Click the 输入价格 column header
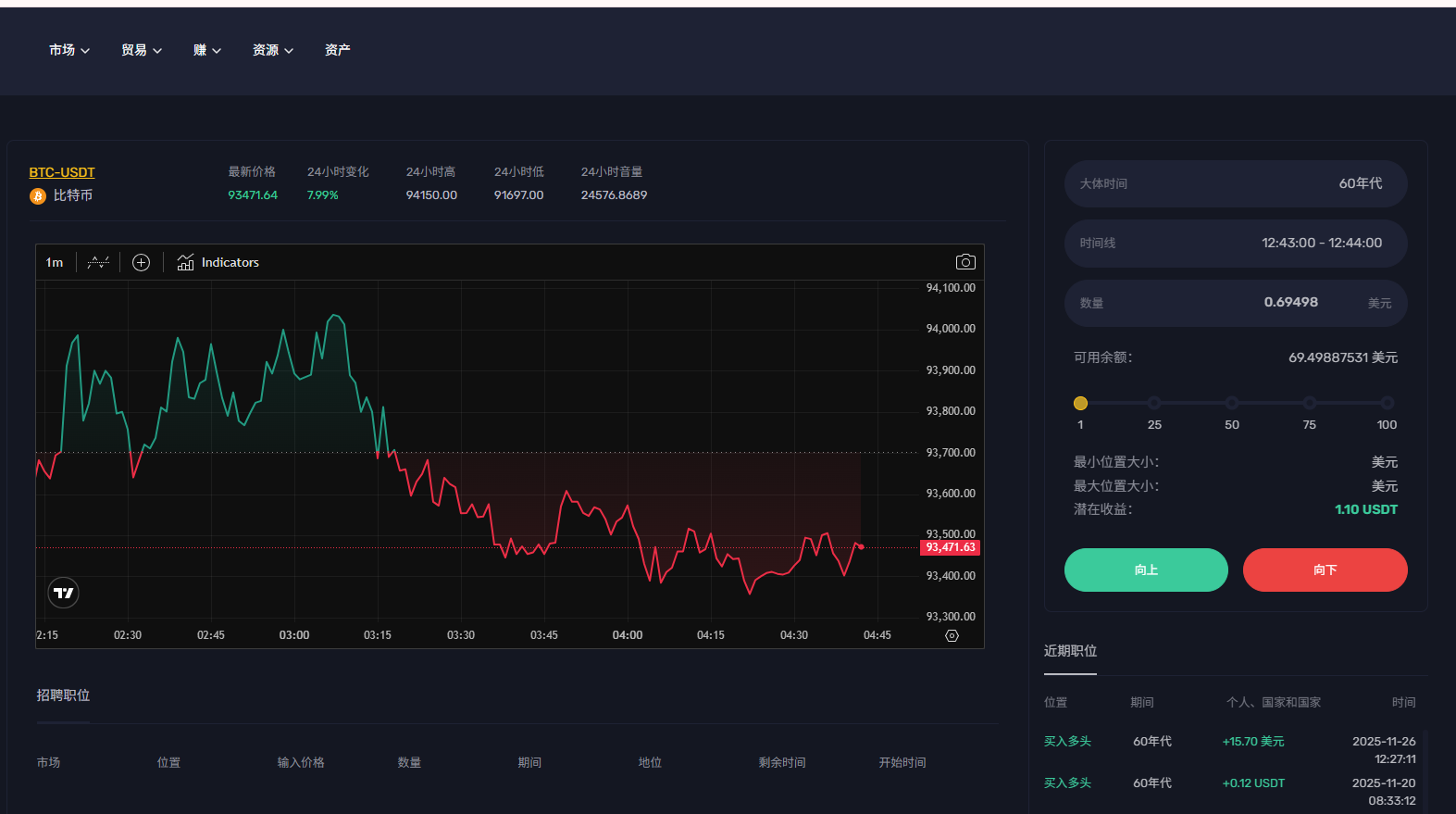Viewport: 1456px width, 814px height. [301, 763]
